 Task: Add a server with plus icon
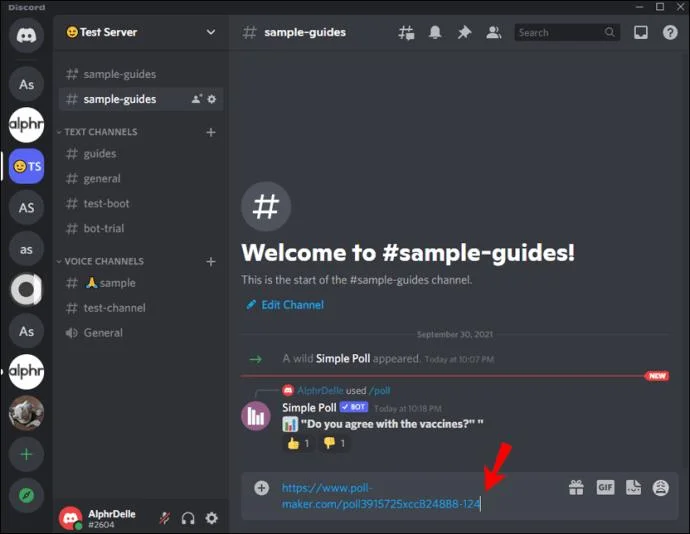26,454
